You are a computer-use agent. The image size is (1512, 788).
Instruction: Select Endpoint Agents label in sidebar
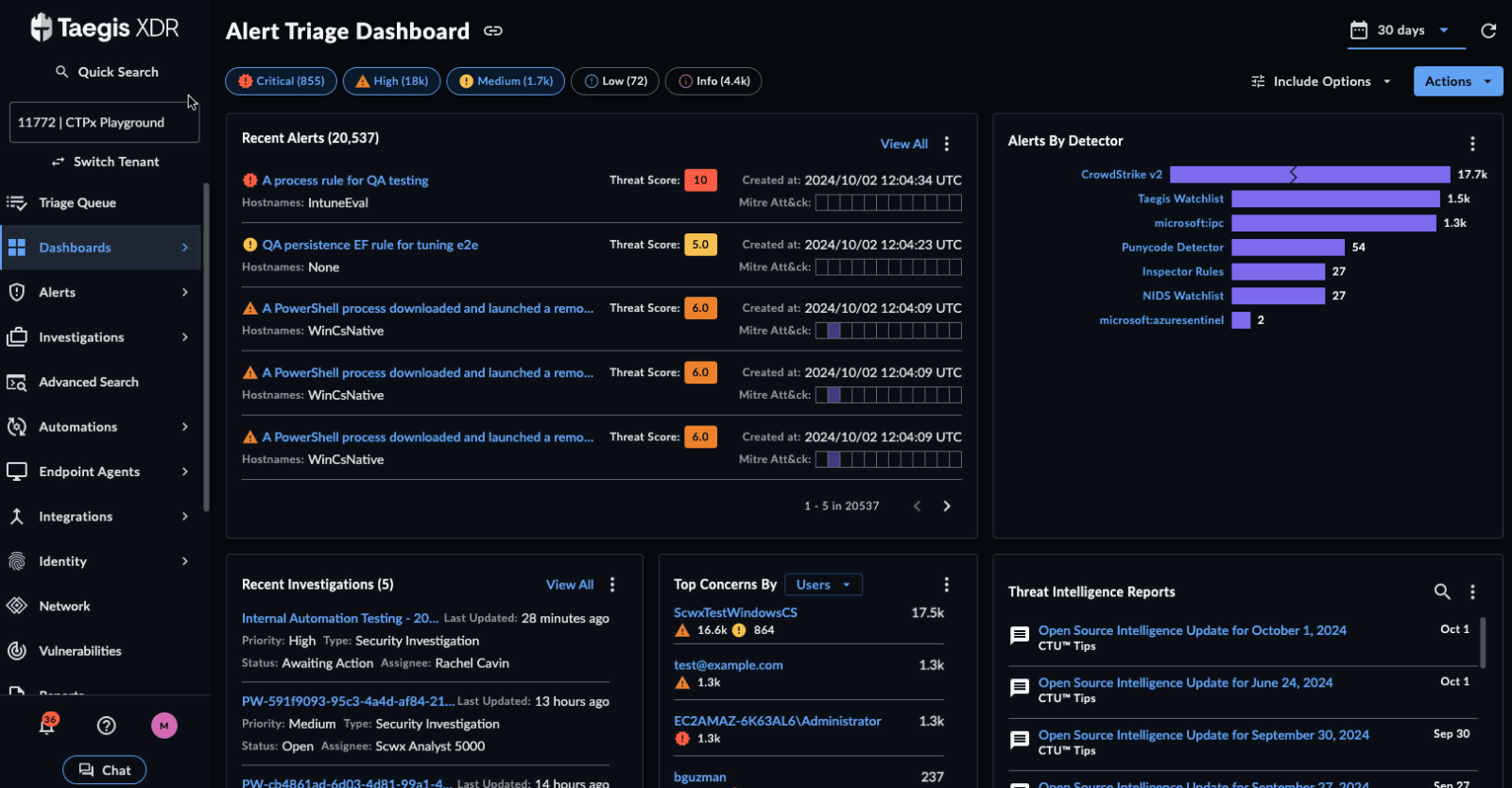click(x=90, y=471)
